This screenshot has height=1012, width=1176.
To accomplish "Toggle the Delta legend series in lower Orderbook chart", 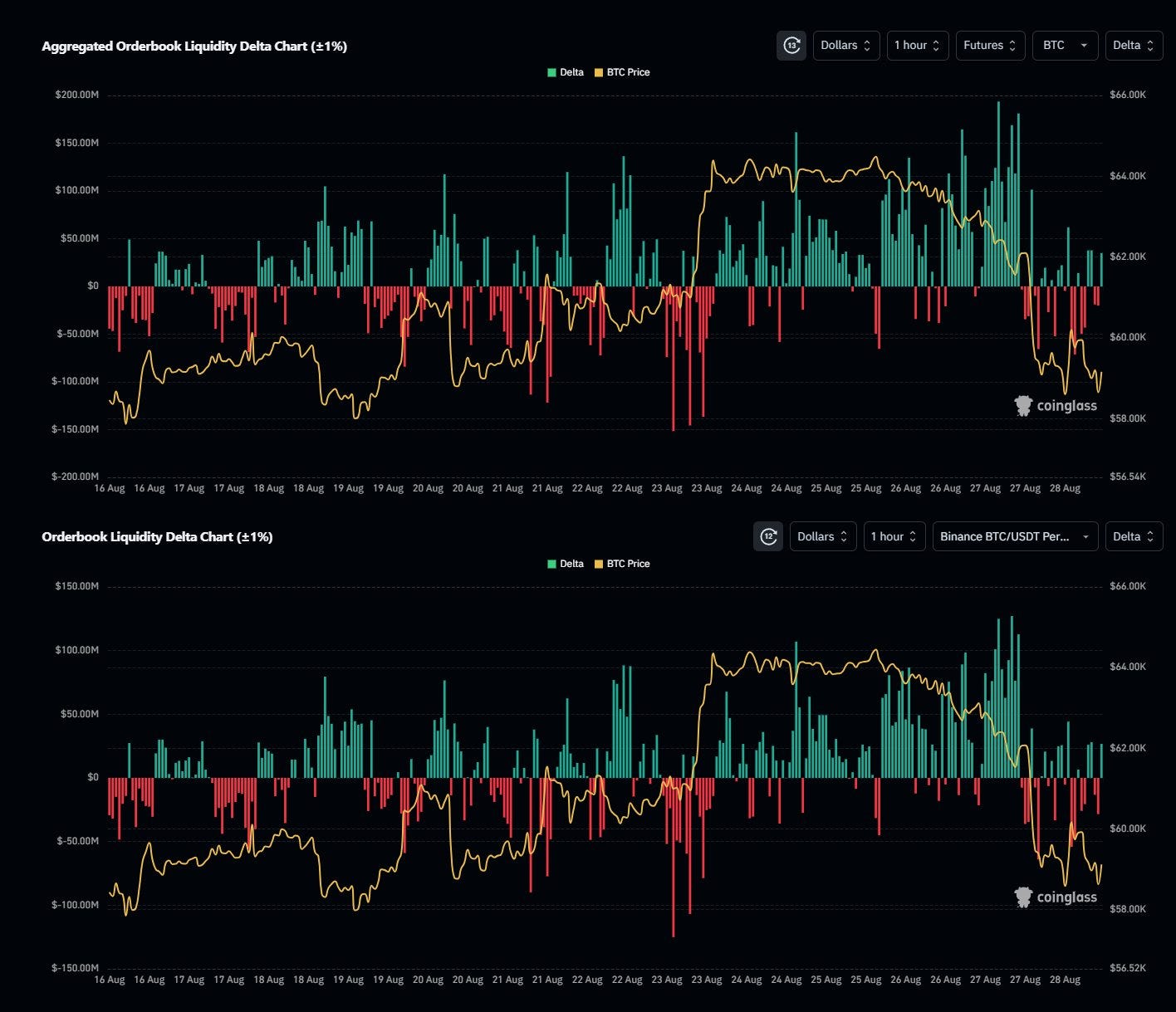I will click(x=566, y=564).
